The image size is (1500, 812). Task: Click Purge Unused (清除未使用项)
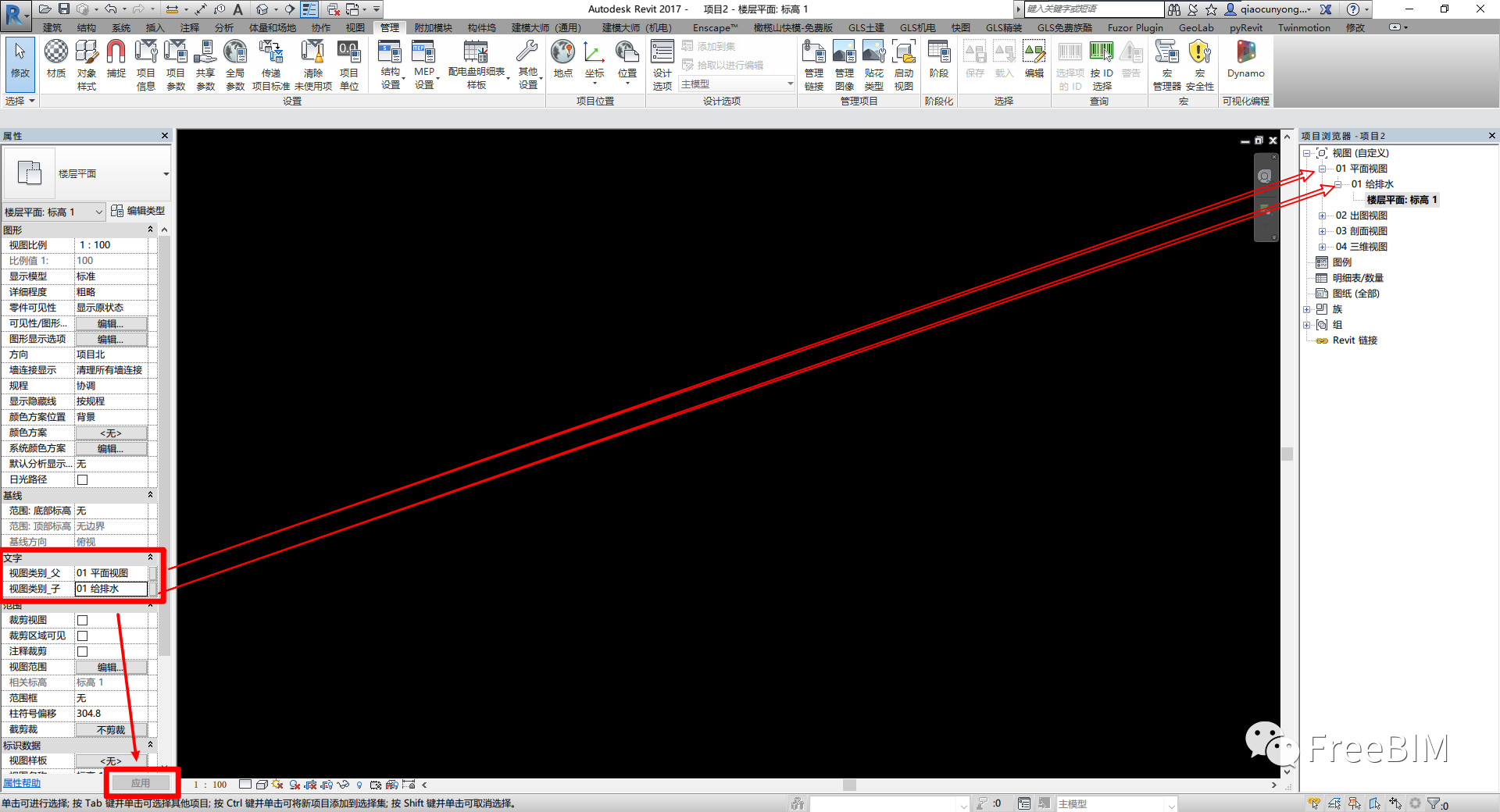313,64
